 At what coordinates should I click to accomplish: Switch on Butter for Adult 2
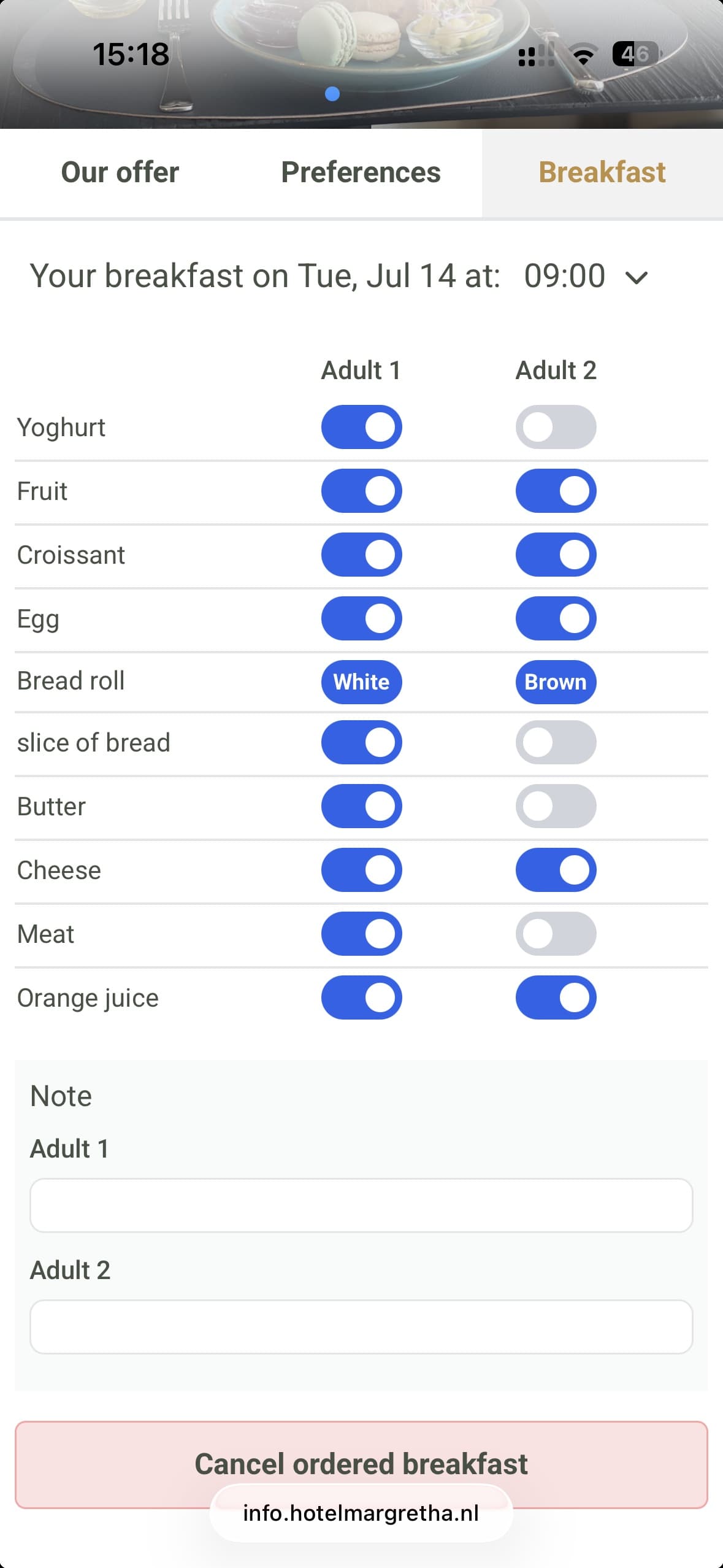point(556,806)
